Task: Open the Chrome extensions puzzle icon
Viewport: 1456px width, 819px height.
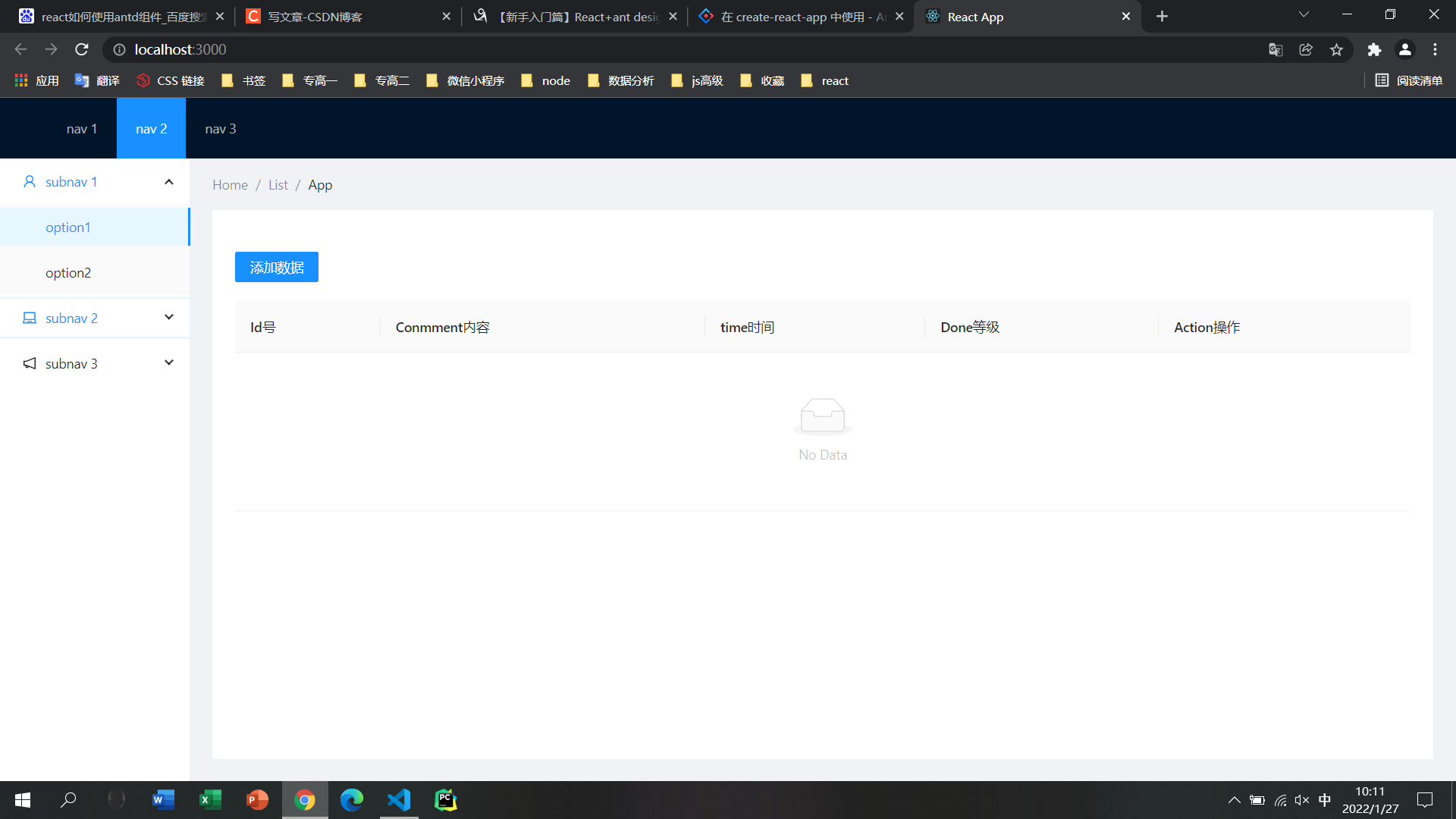Action: pyautogui.click(x=1374, y=49)
